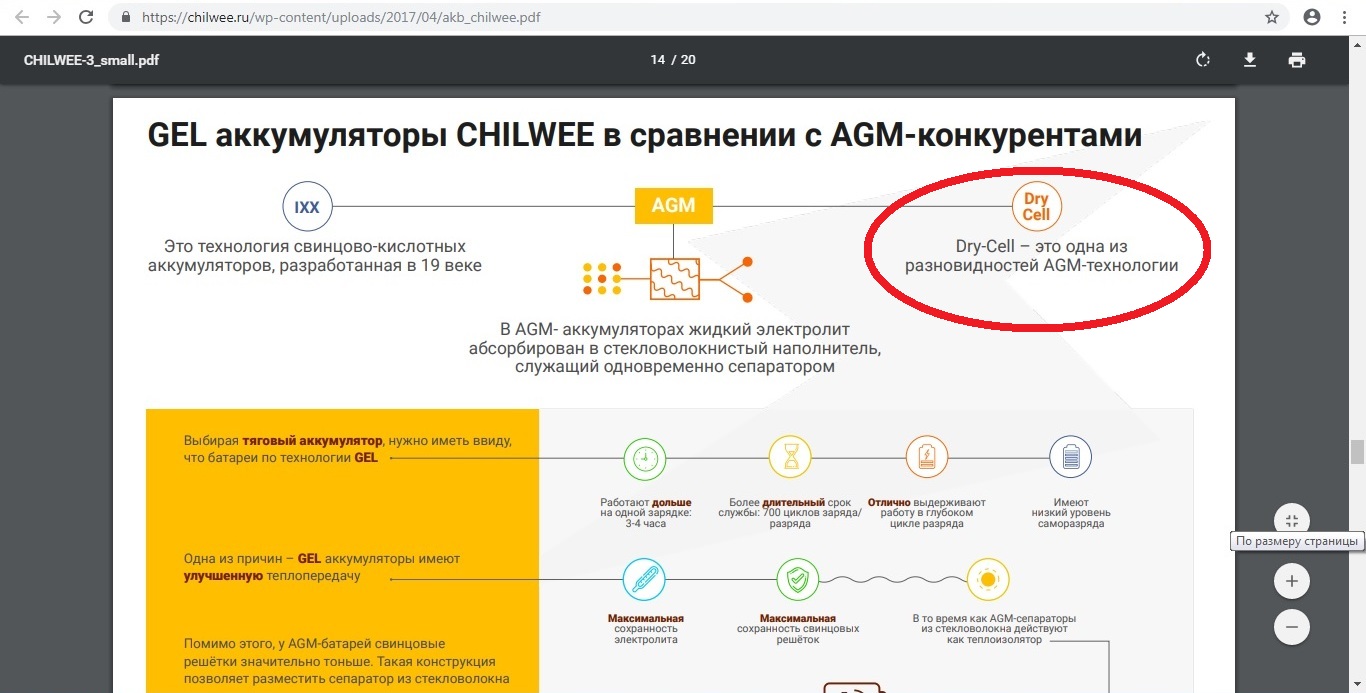Click the file name CHILWEE-3_small.pdf
This screenshot has width=1366, height=693.
[x=91, y=60]
